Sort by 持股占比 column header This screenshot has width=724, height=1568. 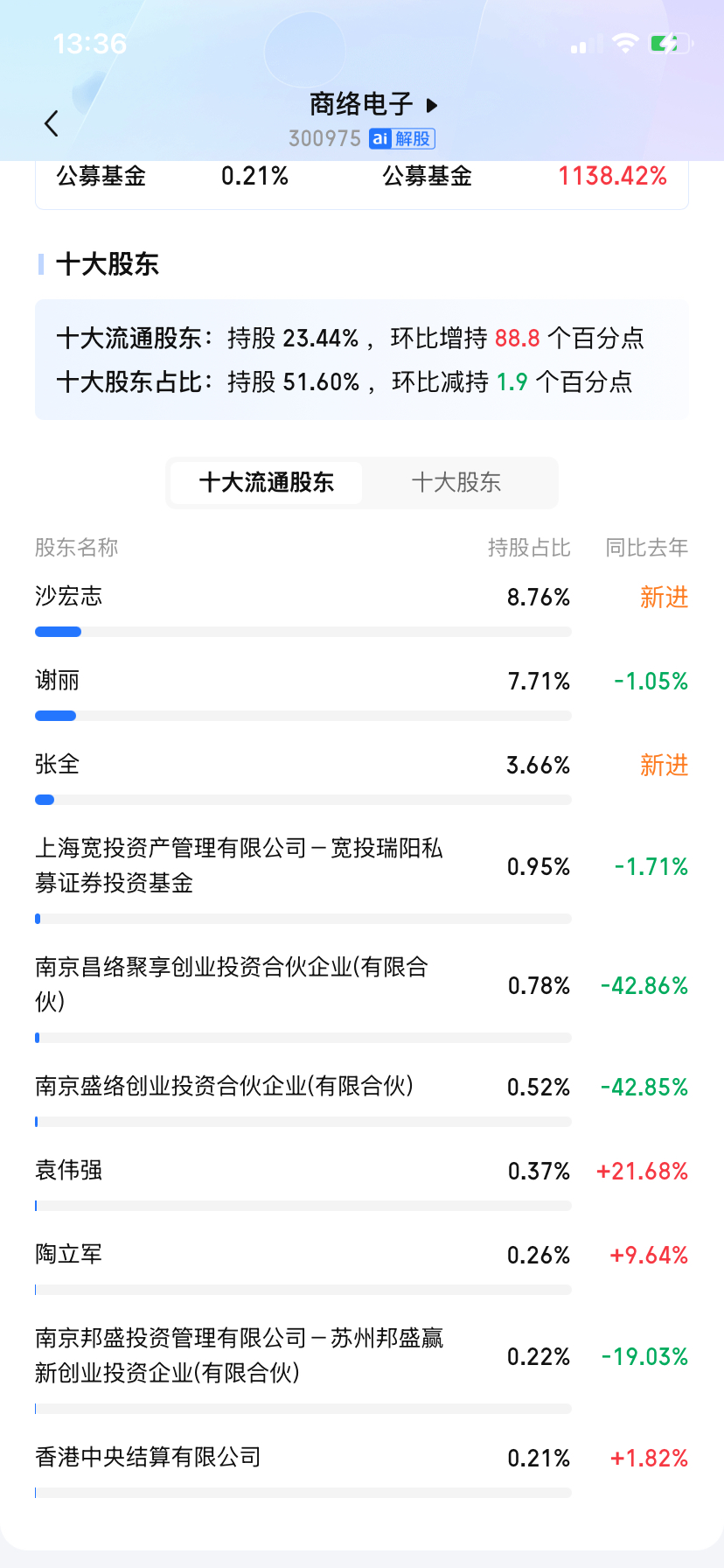pyautogui.click(x=529, y=548)
